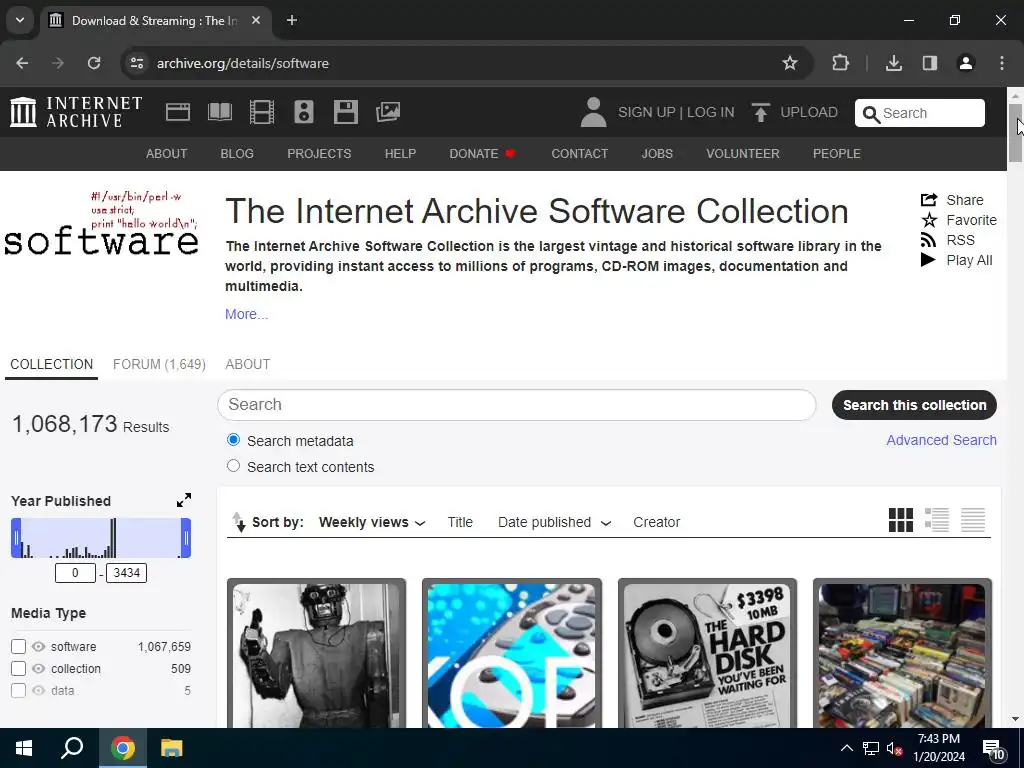Open File Explorer from taskbar

(x=171, y=748)
